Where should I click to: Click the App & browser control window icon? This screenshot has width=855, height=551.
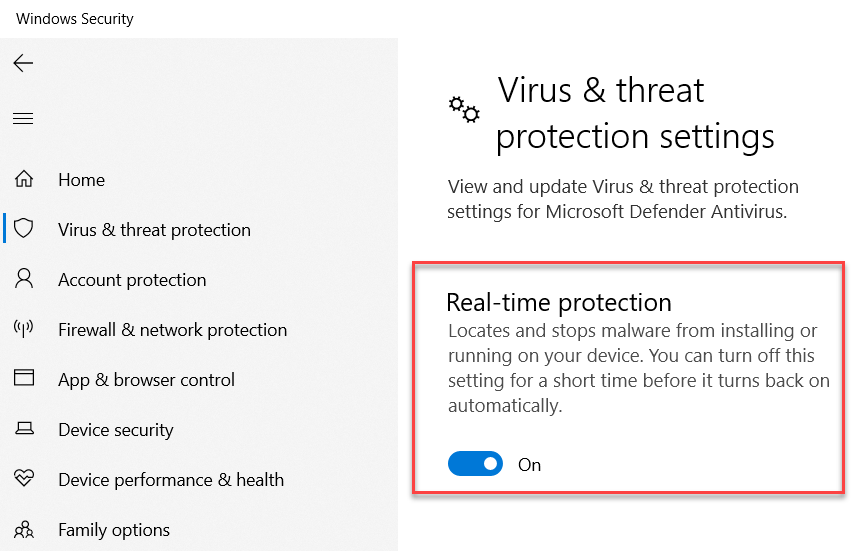pyautogui.click(x=24, y=379)
